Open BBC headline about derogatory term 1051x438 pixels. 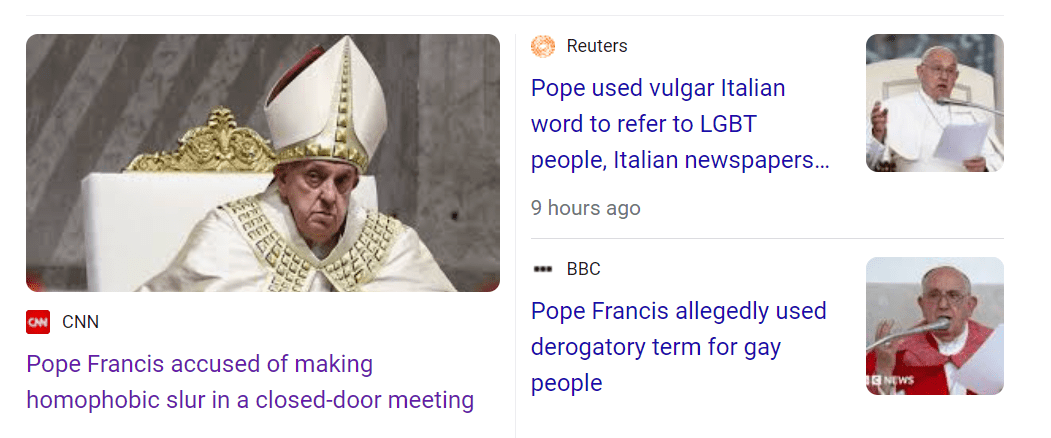pyautogui.click(x=678, y=347)
